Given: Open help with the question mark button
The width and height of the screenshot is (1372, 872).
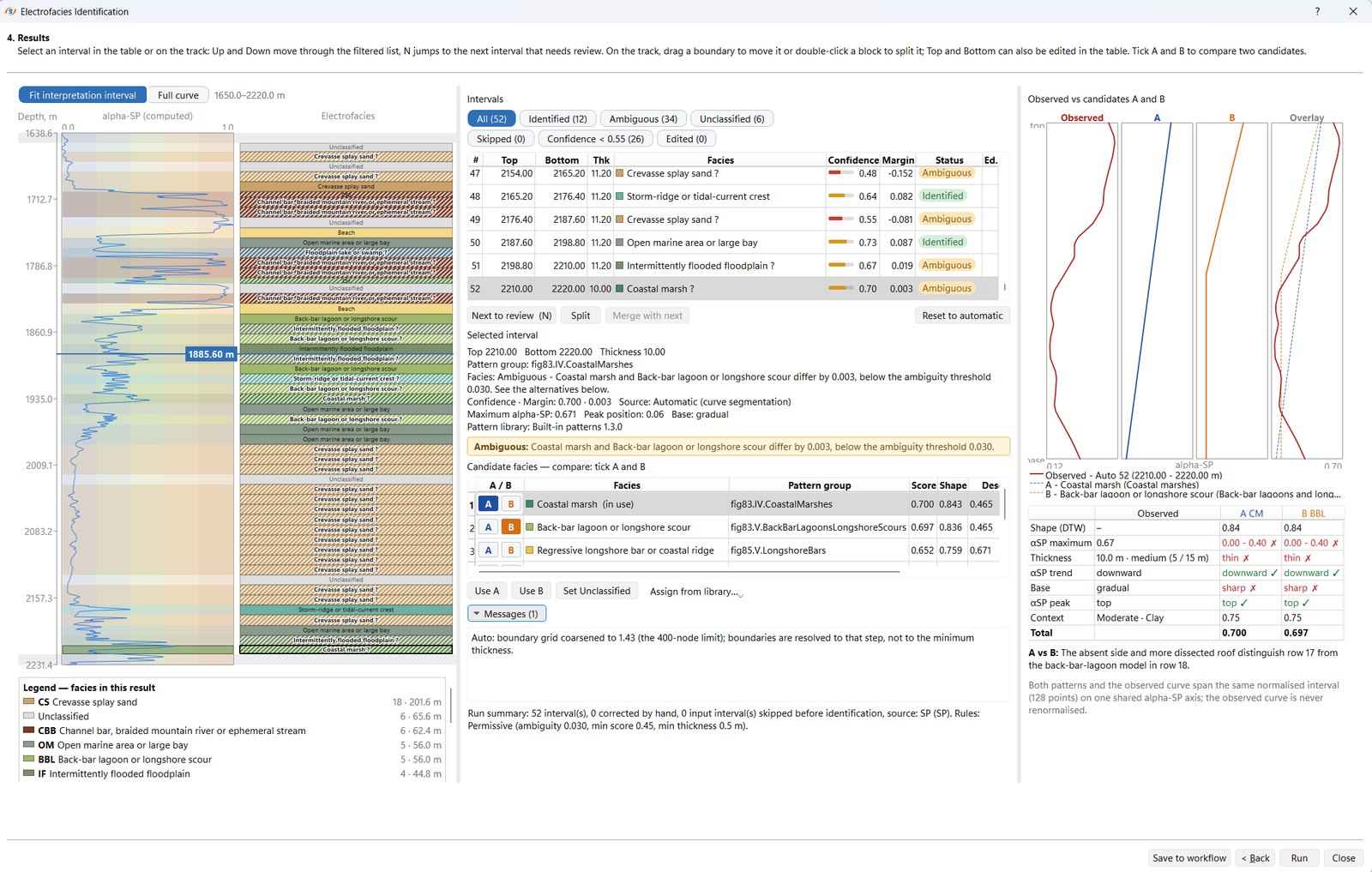Looking at the screenshot, I should coord(1317,11).
